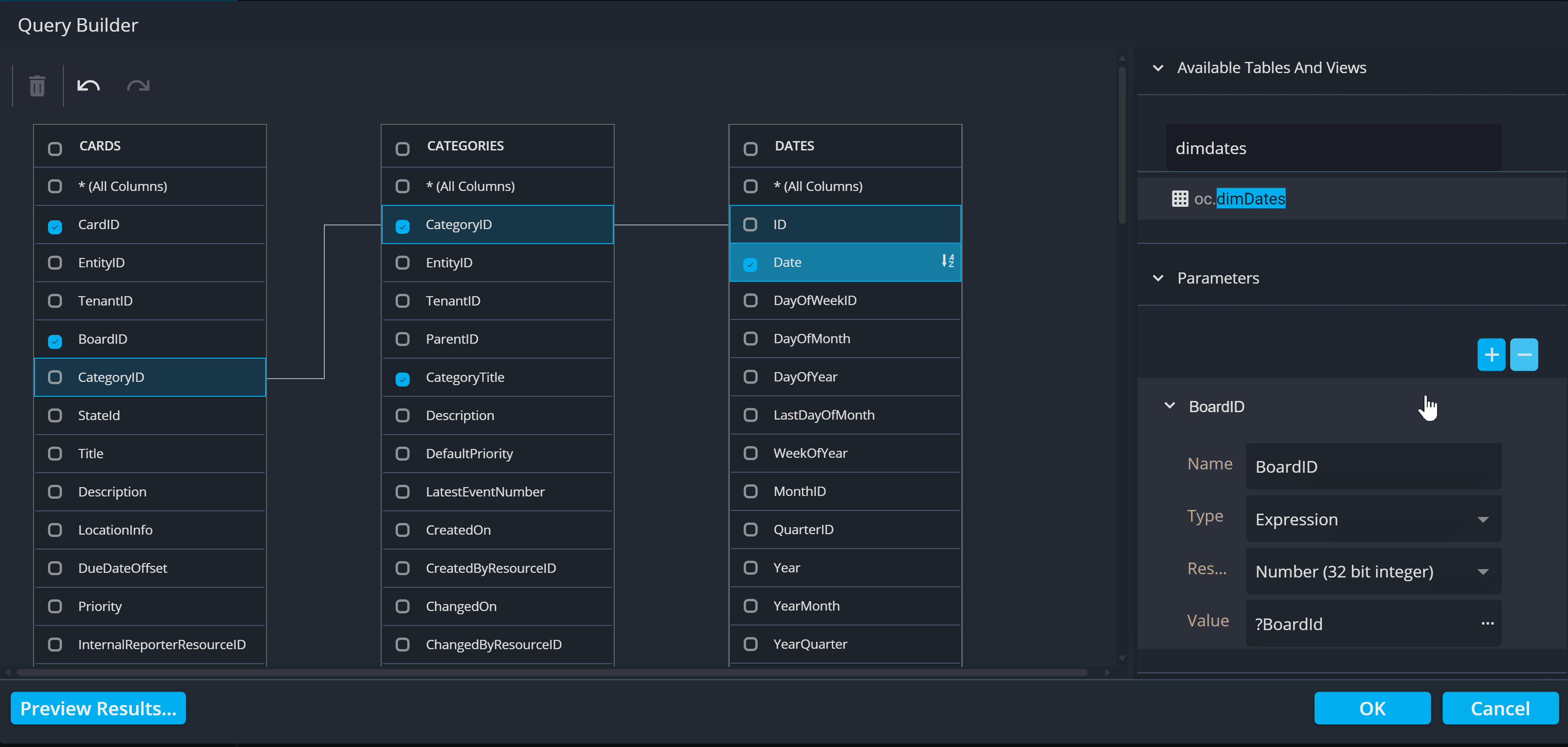Select the LastDayOfMonth row
The width and height of the screenshot is (1568, 747).
coord(845,415)
